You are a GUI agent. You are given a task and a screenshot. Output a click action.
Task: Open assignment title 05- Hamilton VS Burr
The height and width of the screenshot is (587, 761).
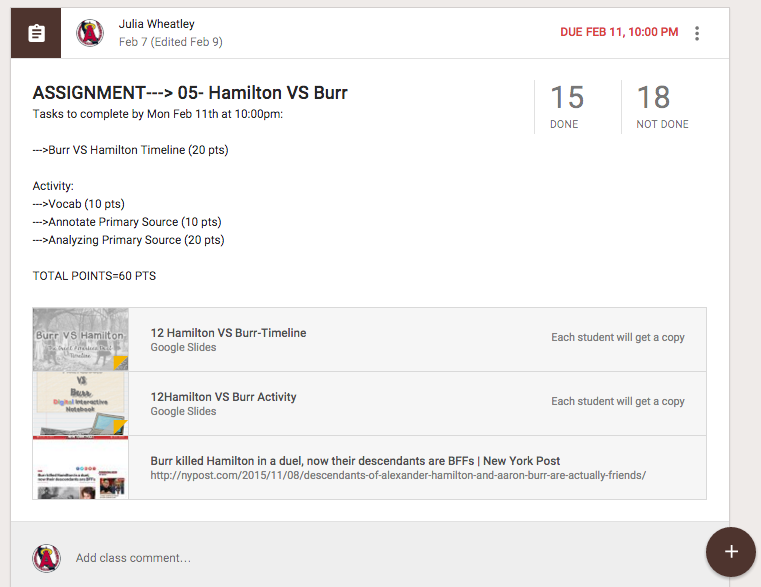point(190,92)
